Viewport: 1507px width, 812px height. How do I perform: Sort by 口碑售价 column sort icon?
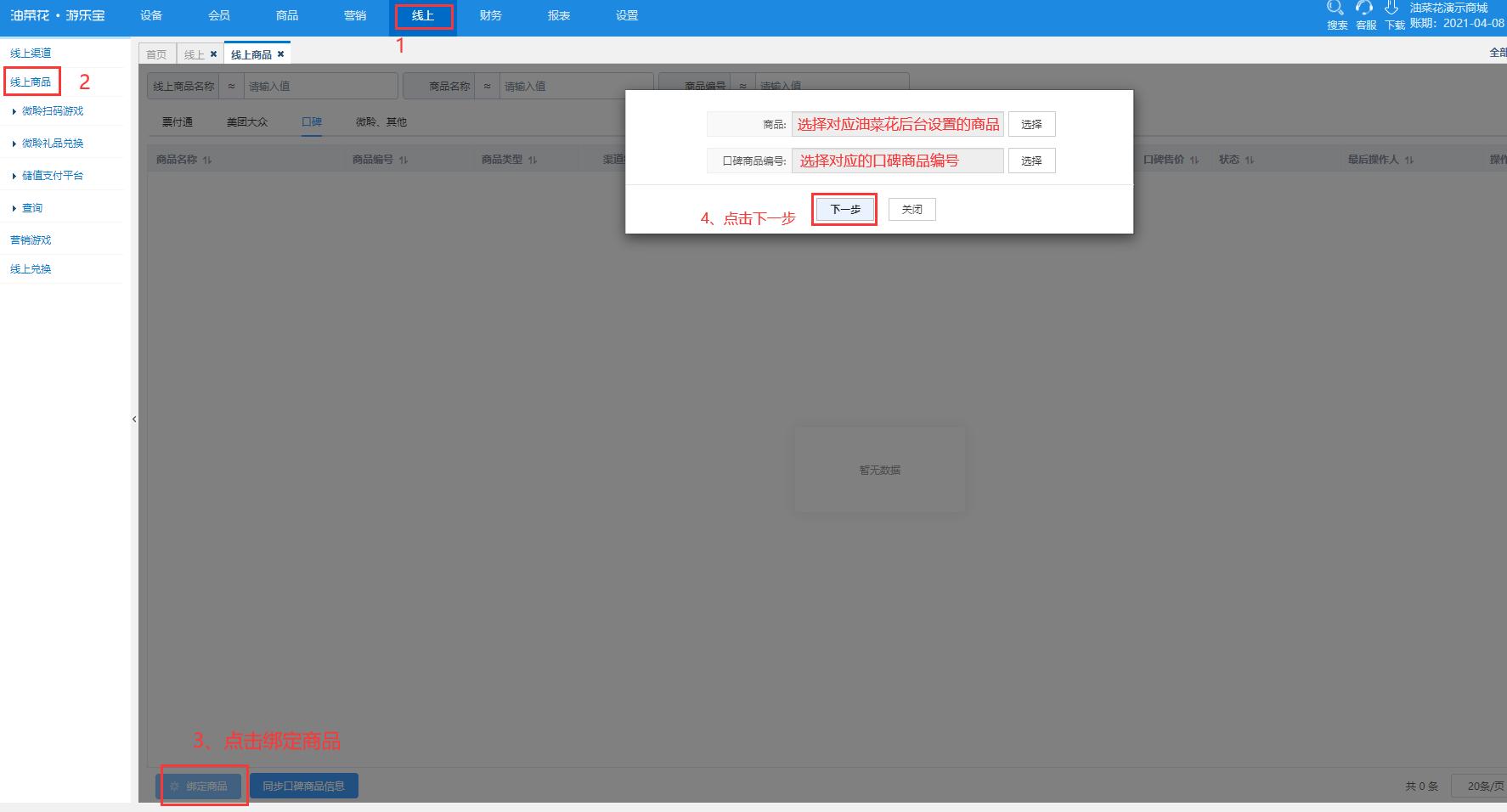click(x=1194, y=160)
